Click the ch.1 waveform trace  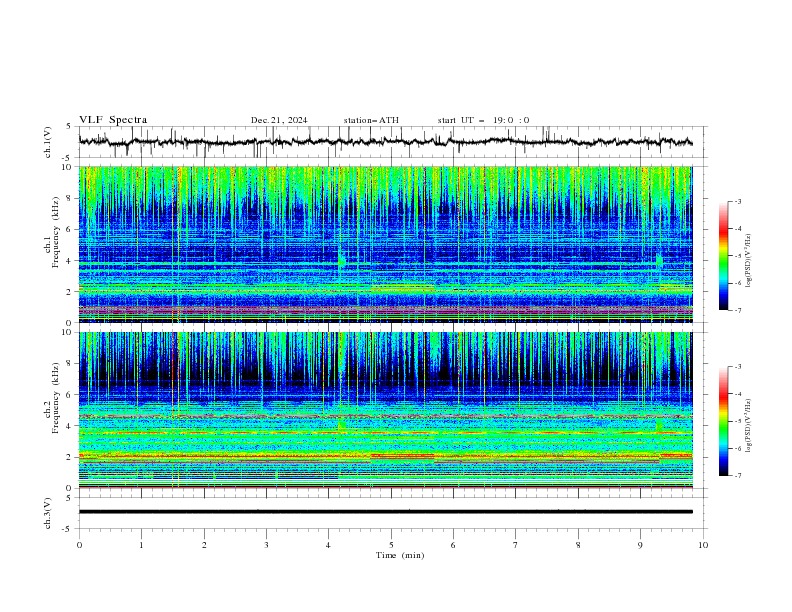(385, 142)
